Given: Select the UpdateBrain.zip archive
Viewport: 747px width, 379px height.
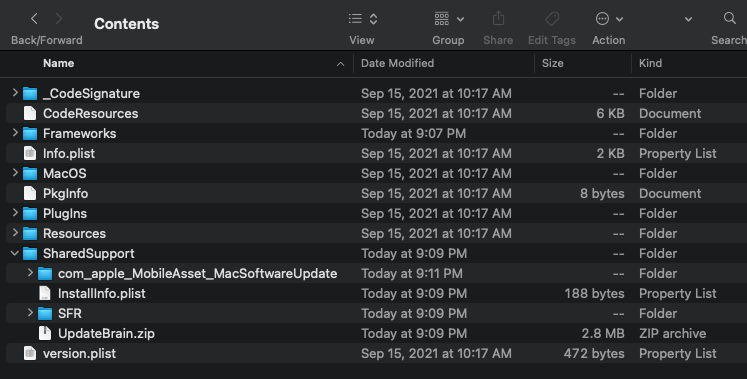Looking at the screenshot, I should 106,333.
